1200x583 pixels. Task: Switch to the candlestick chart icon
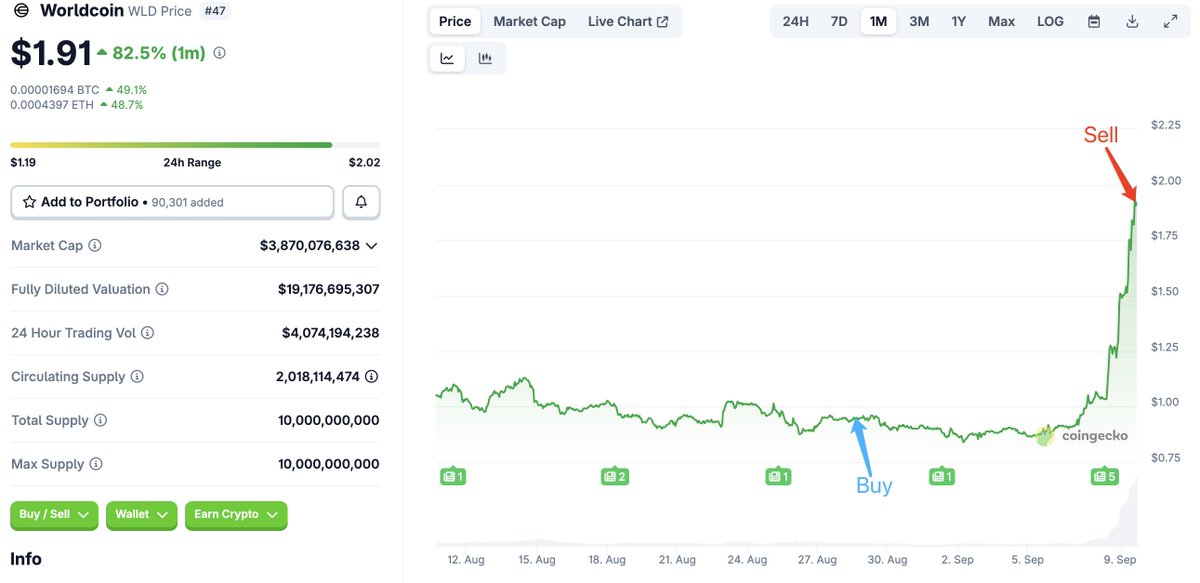coord(485,58)
